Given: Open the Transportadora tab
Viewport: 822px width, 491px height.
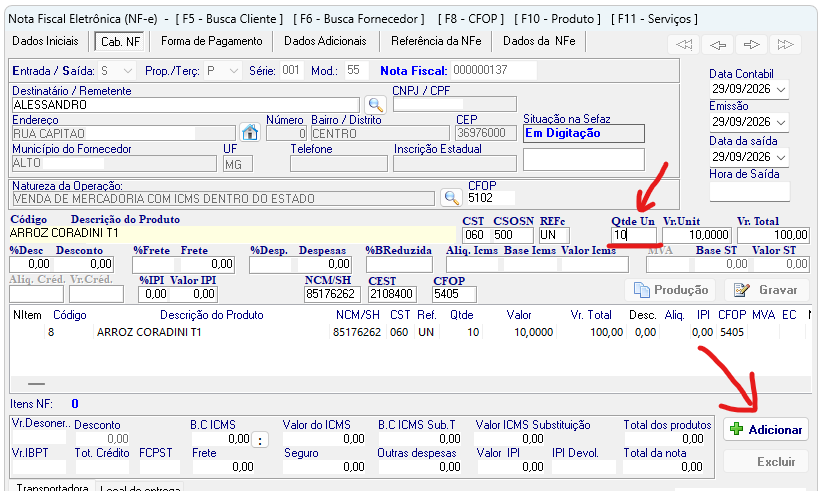Looking at the screenshot, I should [52, 487].
